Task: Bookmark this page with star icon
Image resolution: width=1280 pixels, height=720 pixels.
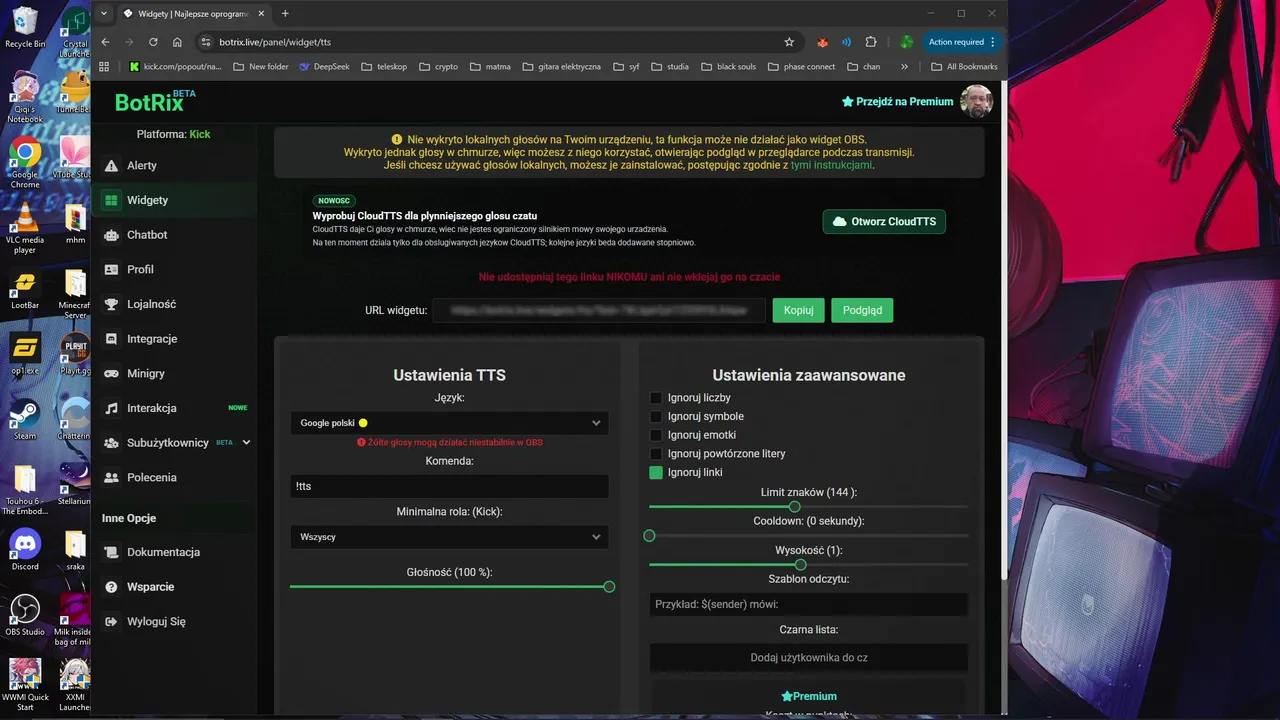Action: click(x=789, y=42)
